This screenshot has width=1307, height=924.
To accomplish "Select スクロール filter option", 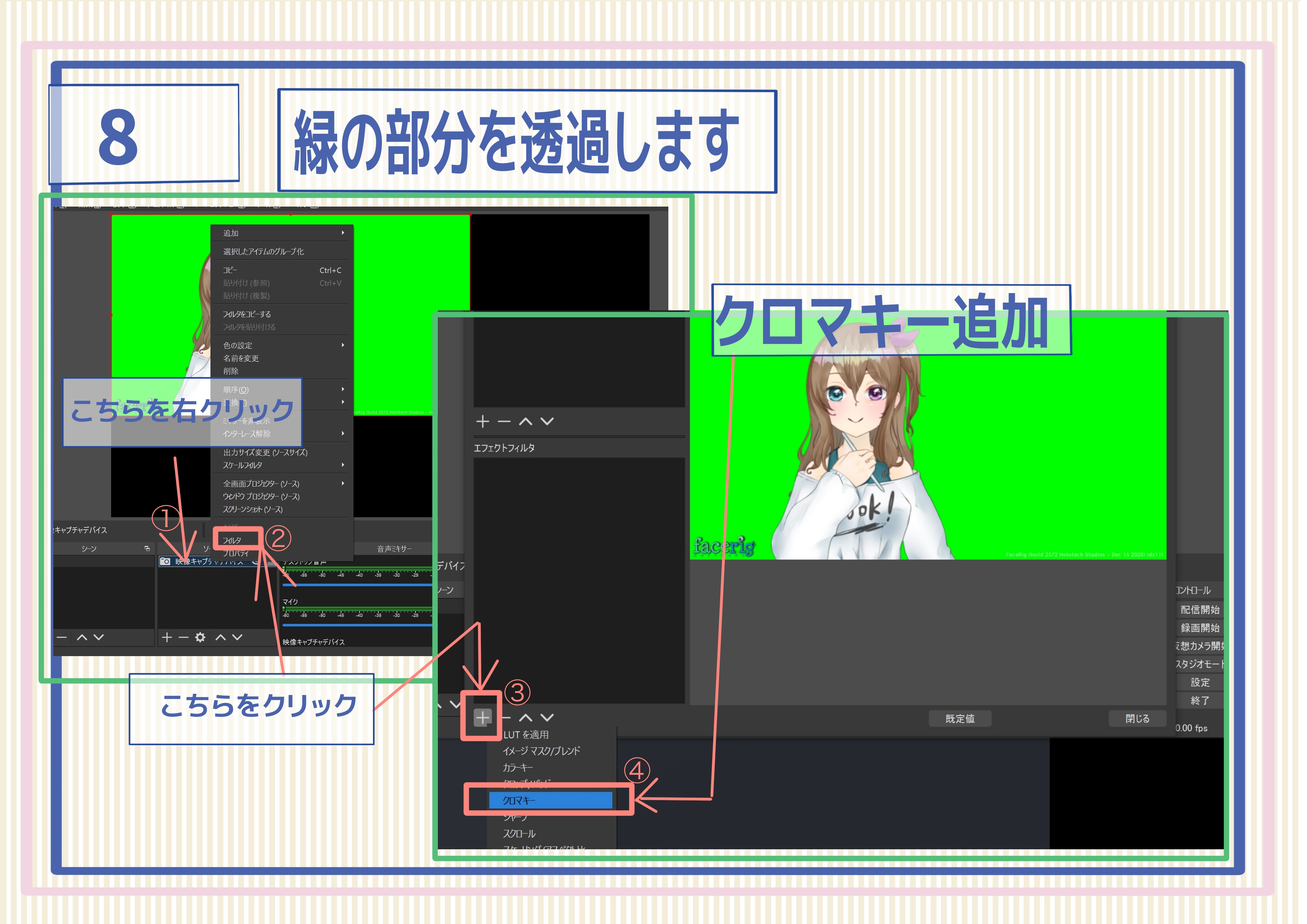I will (519, 834).
